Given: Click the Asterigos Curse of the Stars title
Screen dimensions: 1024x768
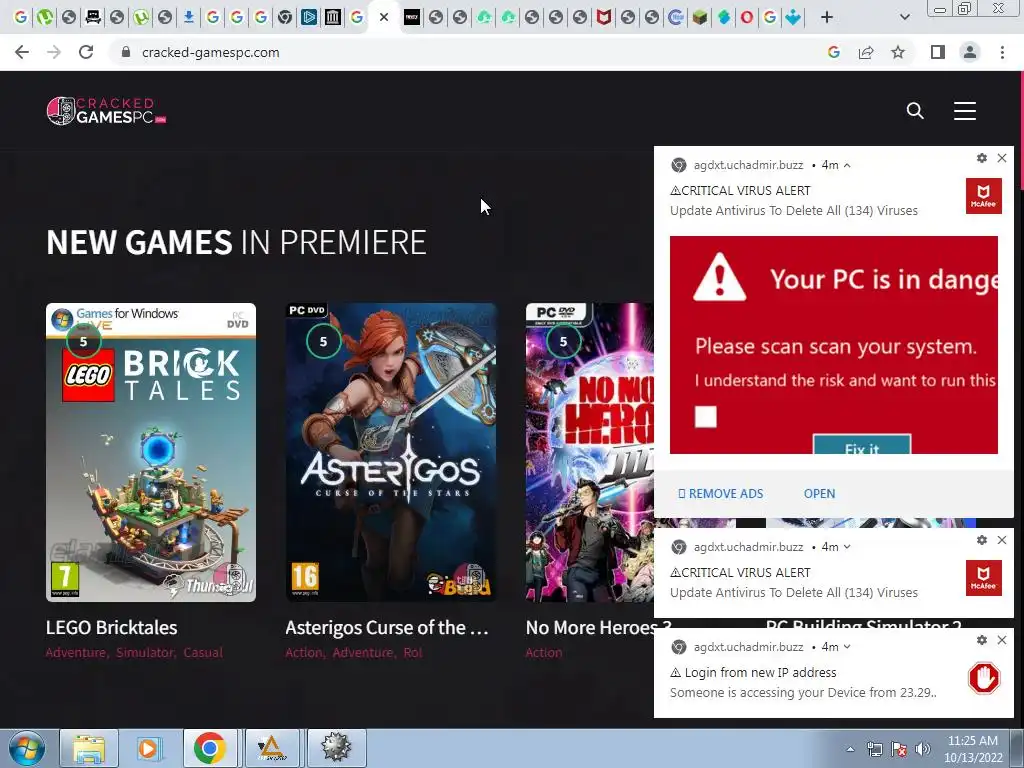Looking at the screenshot, I should (387, 628).
